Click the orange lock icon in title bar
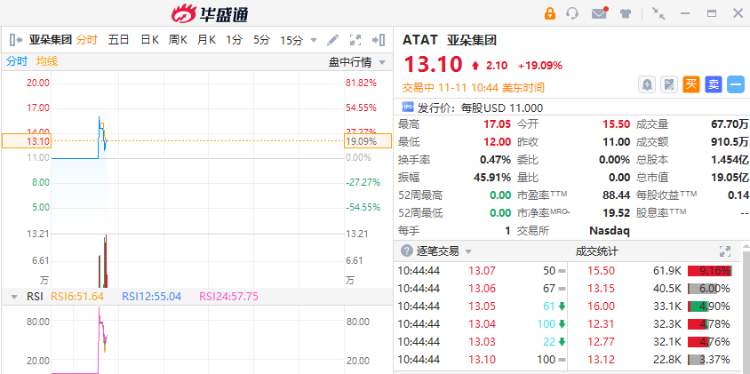 click(x=550, y=13)
